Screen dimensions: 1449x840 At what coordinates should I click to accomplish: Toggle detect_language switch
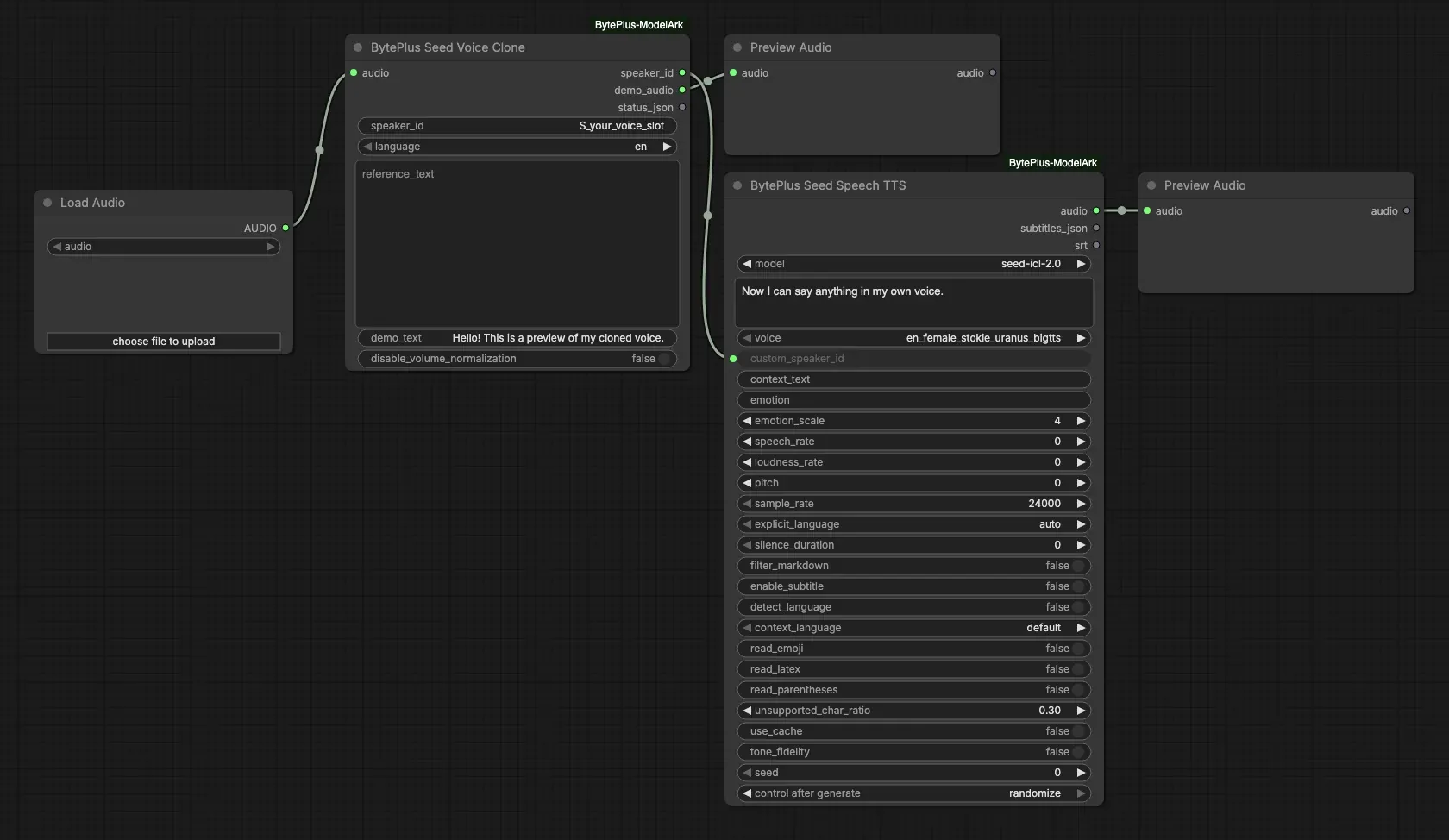click(1079, 607)
